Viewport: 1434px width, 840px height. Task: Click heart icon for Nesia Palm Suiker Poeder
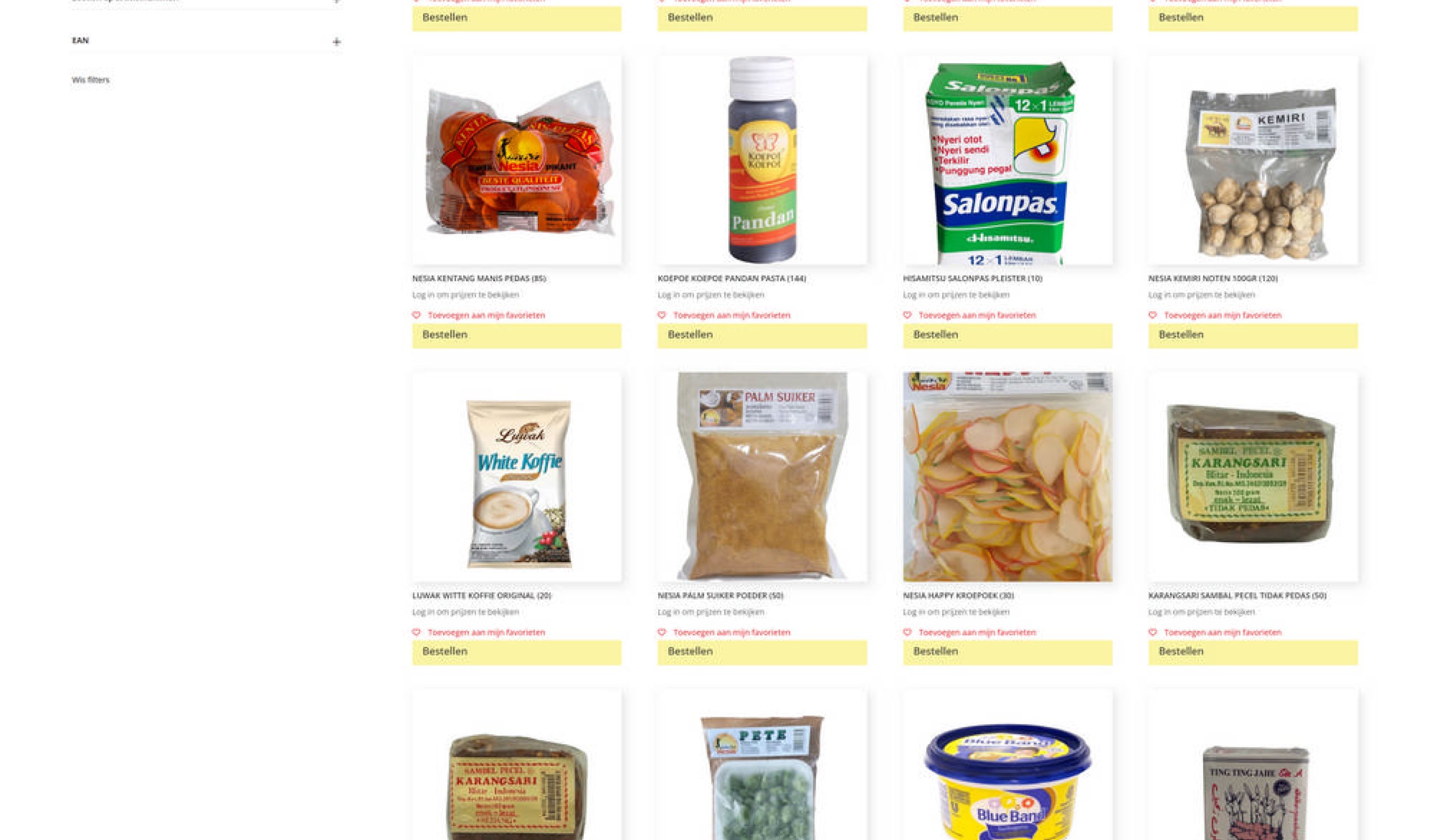pos(661,632)
